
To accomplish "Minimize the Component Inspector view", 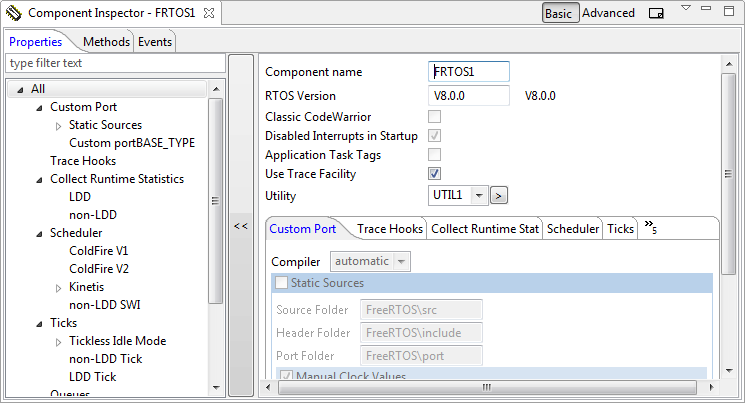I will click(709, 9).
